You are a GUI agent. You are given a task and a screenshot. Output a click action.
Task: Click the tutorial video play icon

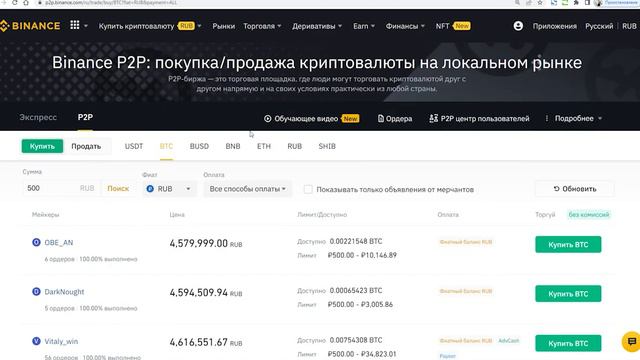(267, 118)
